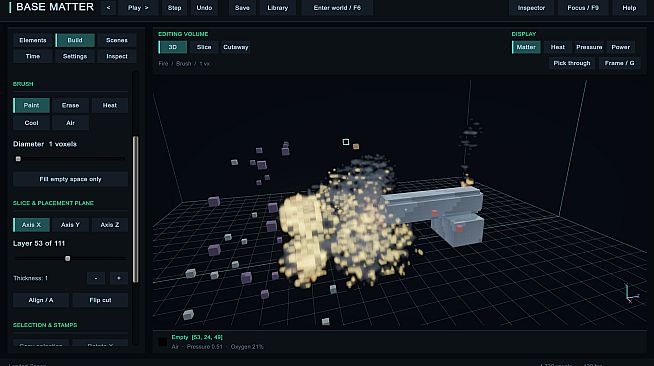Click Enter world / F6
The height and width of the screenshot is (366, 654).
337,8
